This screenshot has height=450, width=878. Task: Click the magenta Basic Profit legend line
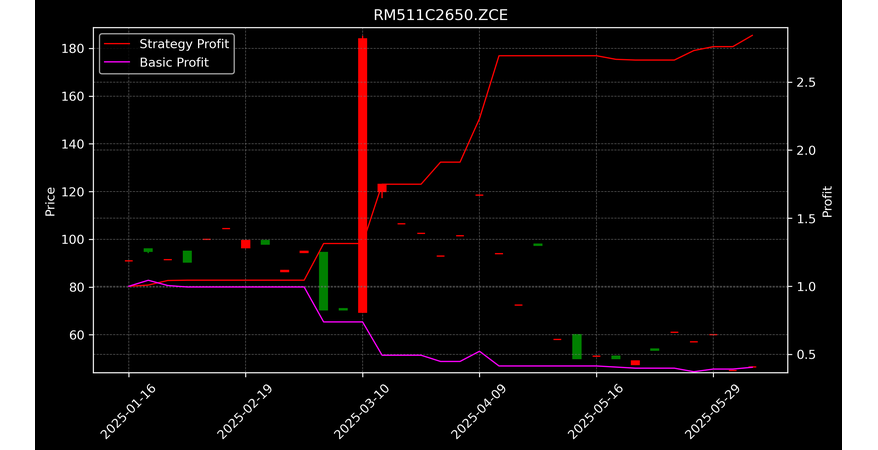click(x=116, y=62)
